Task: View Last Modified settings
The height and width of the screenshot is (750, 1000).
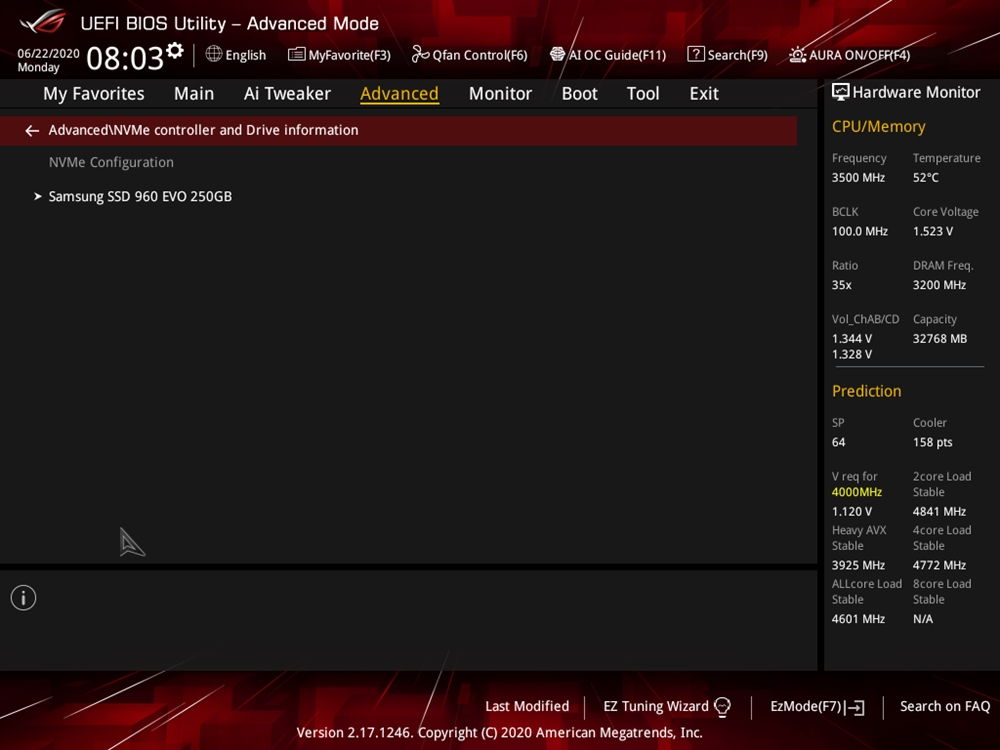Action: (x=527, y=707)
